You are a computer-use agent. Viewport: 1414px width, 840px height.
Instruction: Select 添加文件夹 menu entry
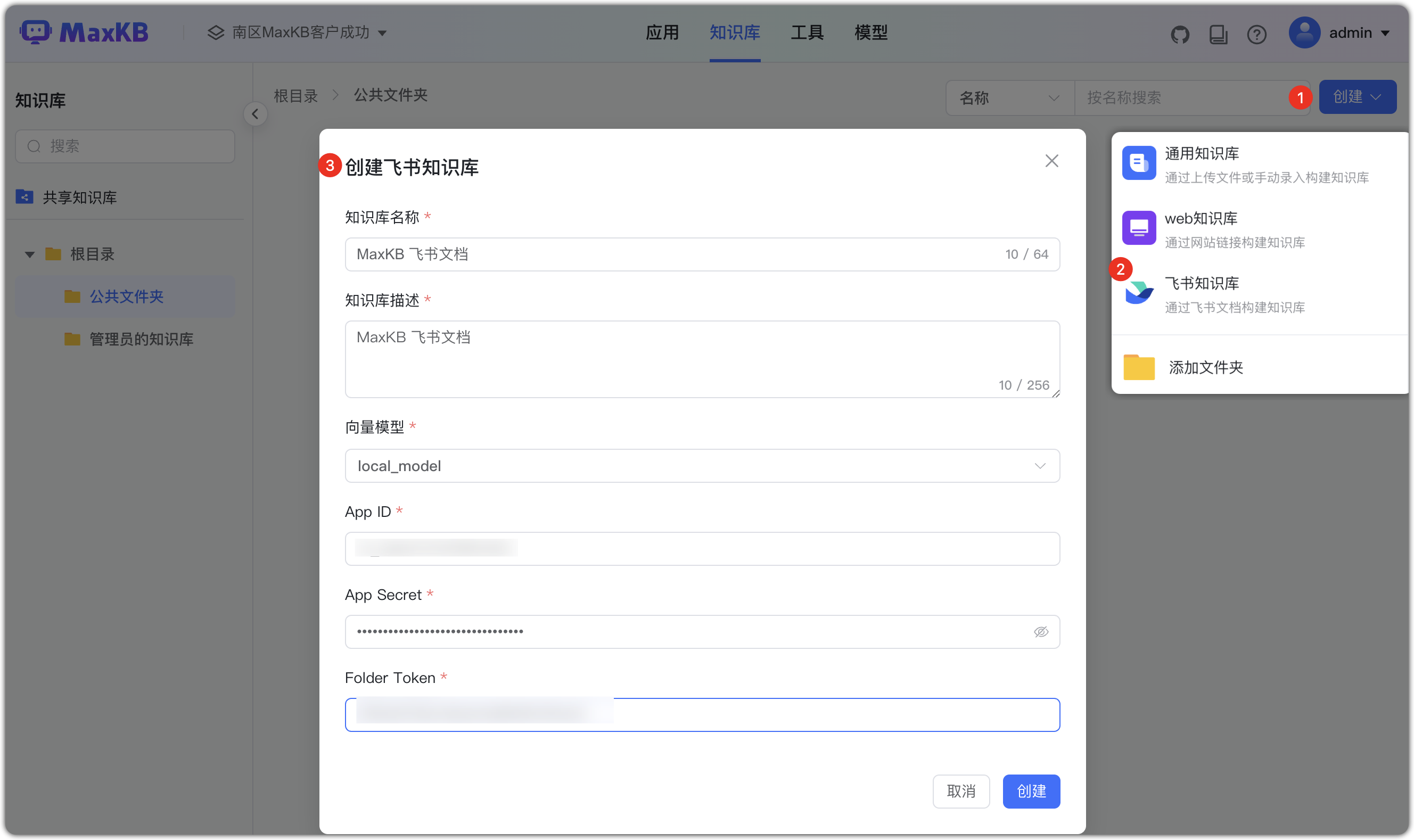1259,367
